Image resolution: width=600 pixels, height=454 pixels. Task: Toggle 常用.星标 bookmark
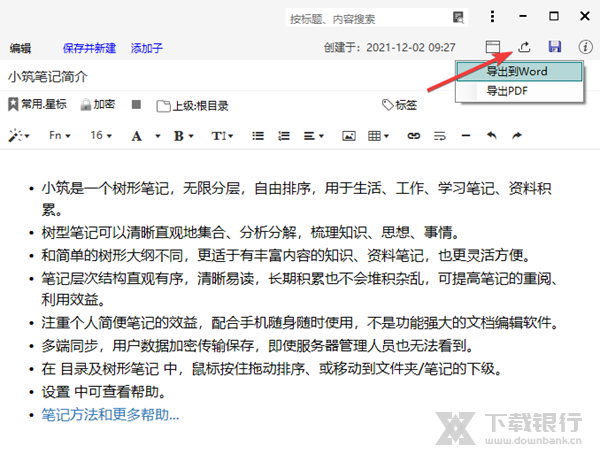tap(38, 104)
